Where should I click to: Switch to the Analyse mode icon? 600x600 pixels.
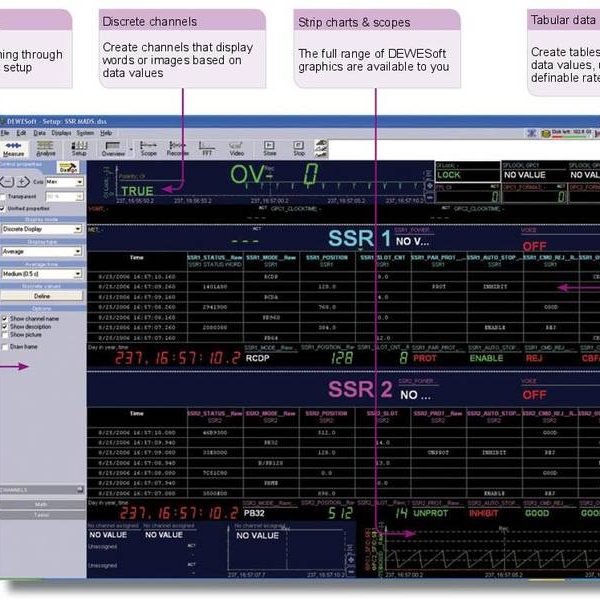pyautogui.click(x=46, y=148)
